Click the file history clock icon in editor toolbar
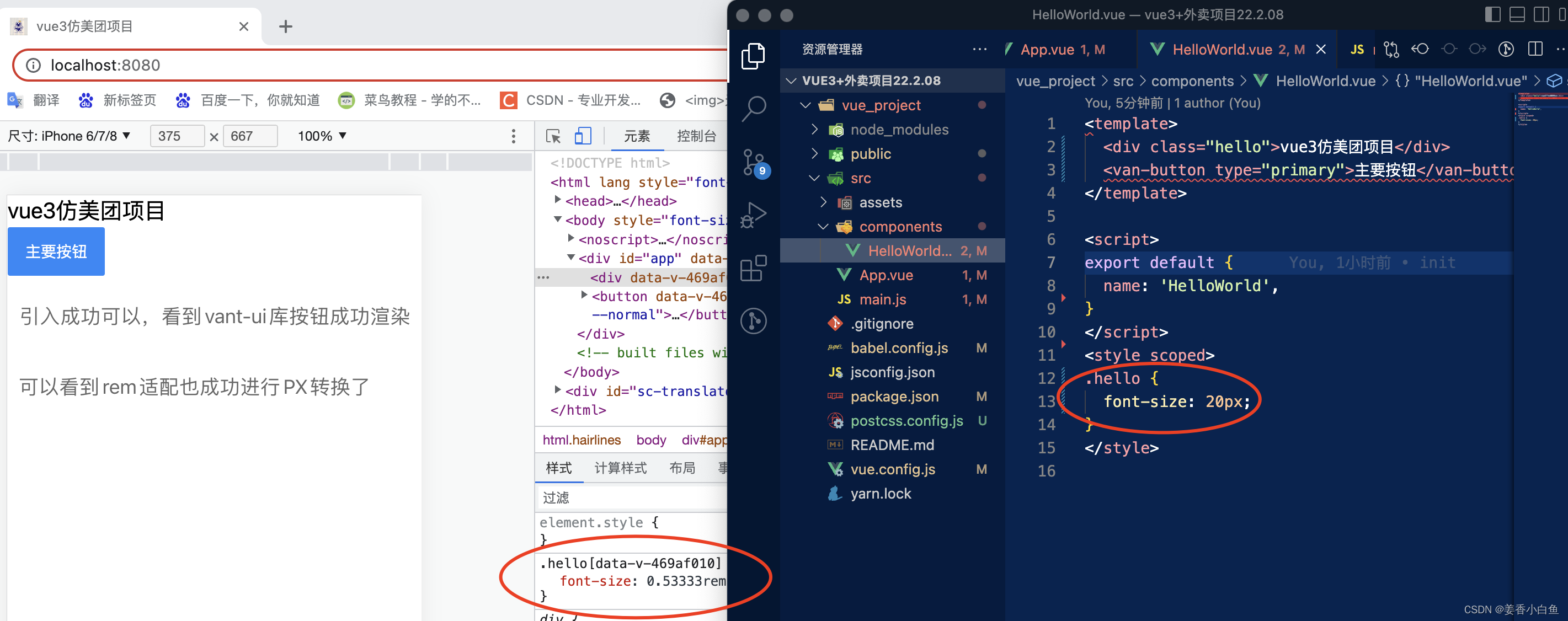Image resolution: width=1568 pixels, height=621 pixels. 1506,49
